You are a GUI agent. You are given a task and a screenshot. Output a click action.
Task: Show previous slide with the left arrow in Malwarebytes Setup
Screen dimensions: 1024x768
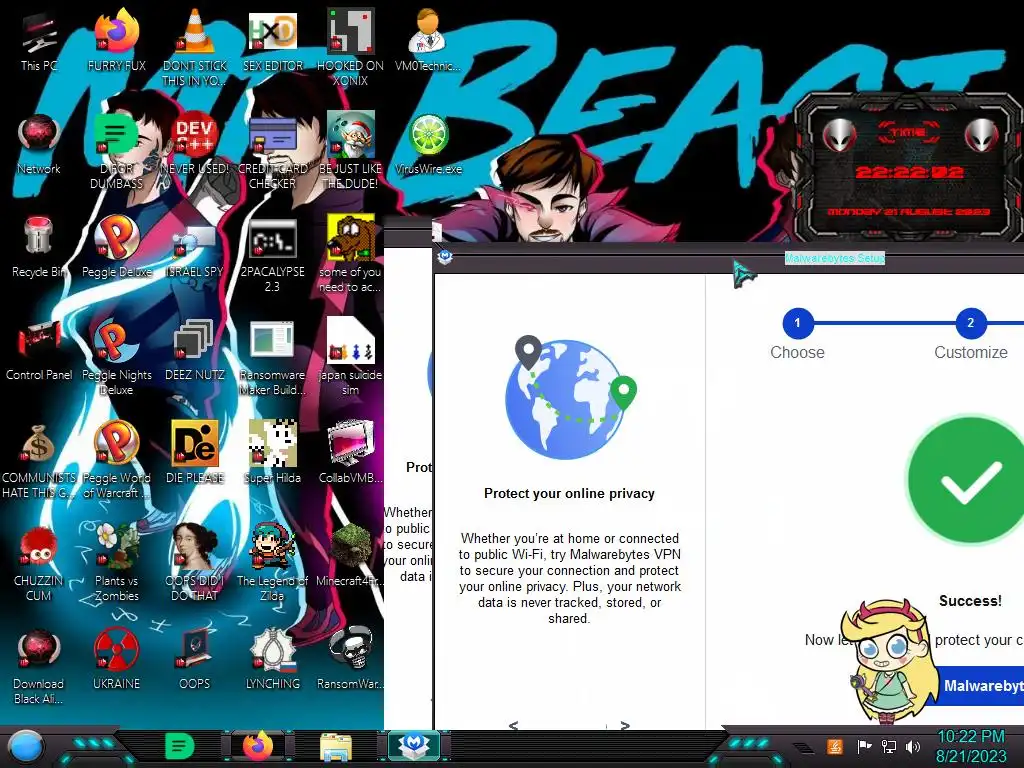pos(513,725)
